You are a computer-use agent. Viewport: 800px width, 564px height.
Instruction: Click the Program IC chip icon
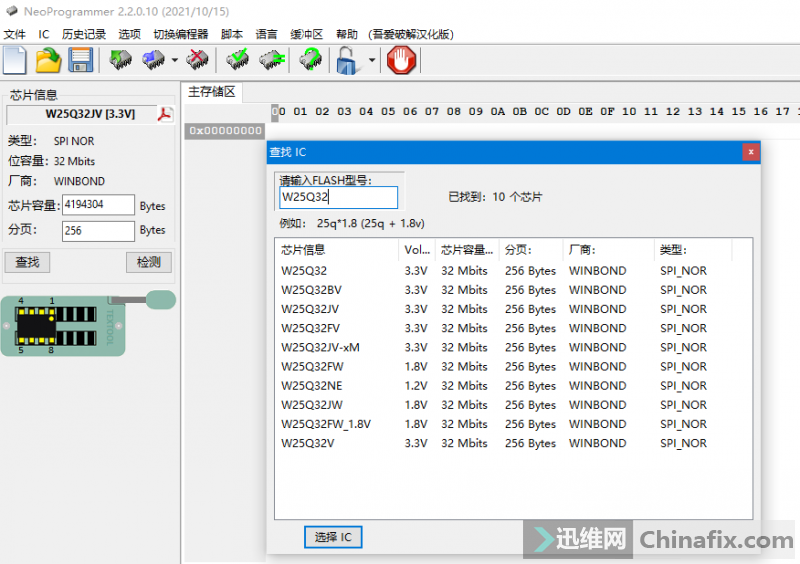tap(154, 60)
